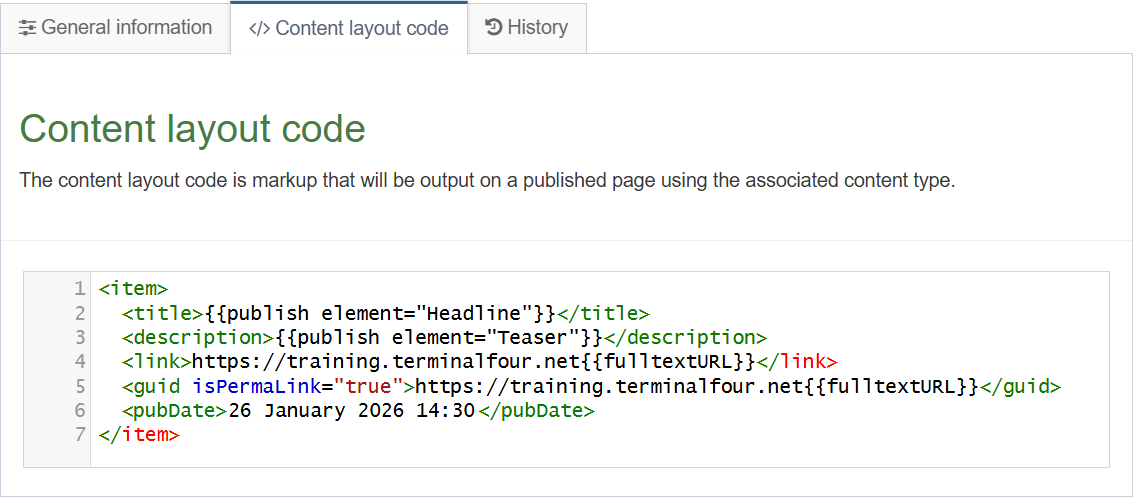This screenshot has width=1133, height=497.
Task: Click line number 6 in the gutter
Action: point(79,411)
